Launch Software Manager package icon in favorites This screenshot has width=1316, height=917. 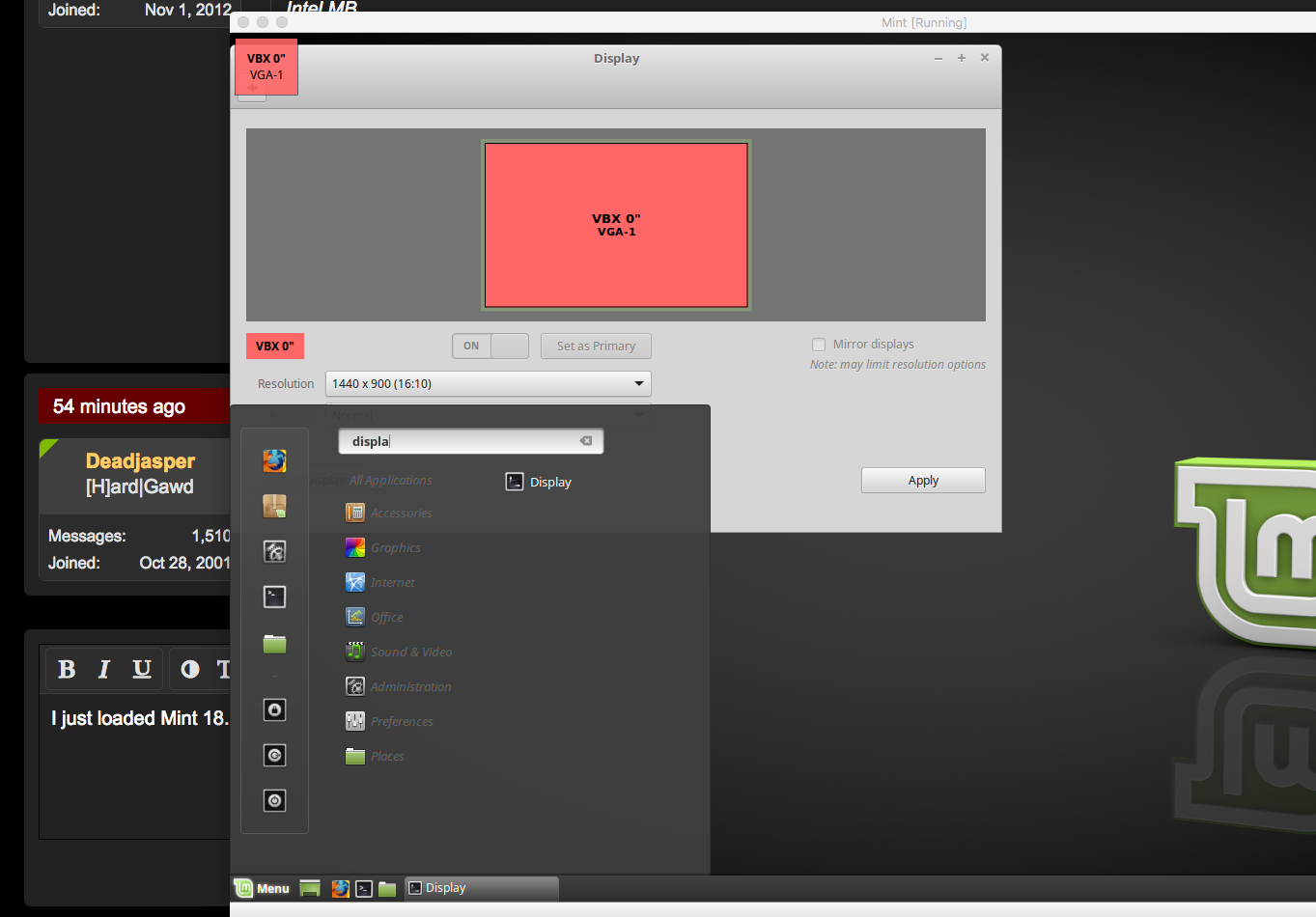[274, 506]
